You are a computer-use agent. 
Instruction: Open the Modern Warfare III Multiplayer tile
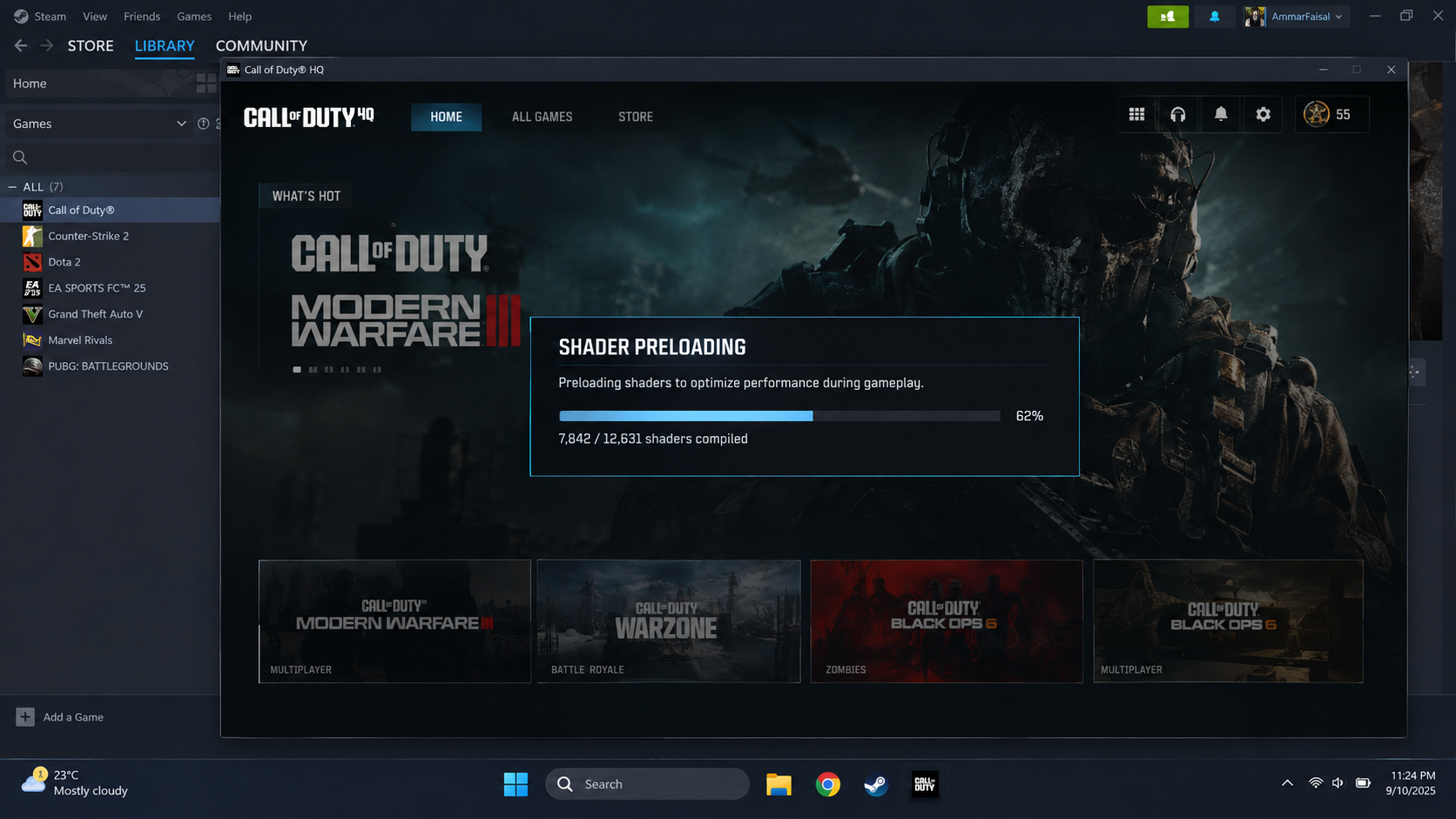pyautogui.click(x=394, y=621)
